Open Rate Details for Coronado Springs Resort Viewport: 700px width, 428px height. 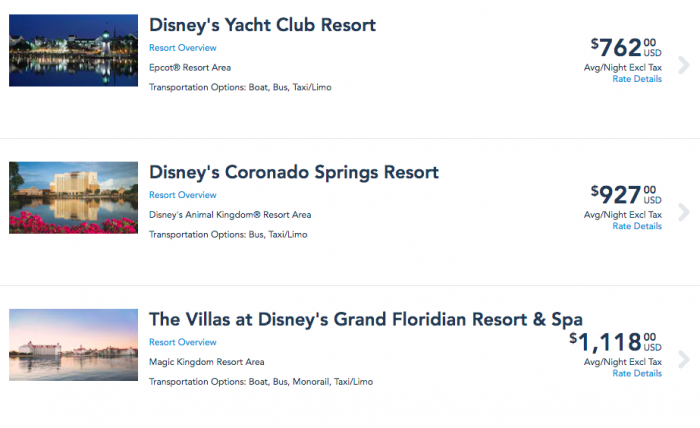pyautogui.click(x=636, y=226)
